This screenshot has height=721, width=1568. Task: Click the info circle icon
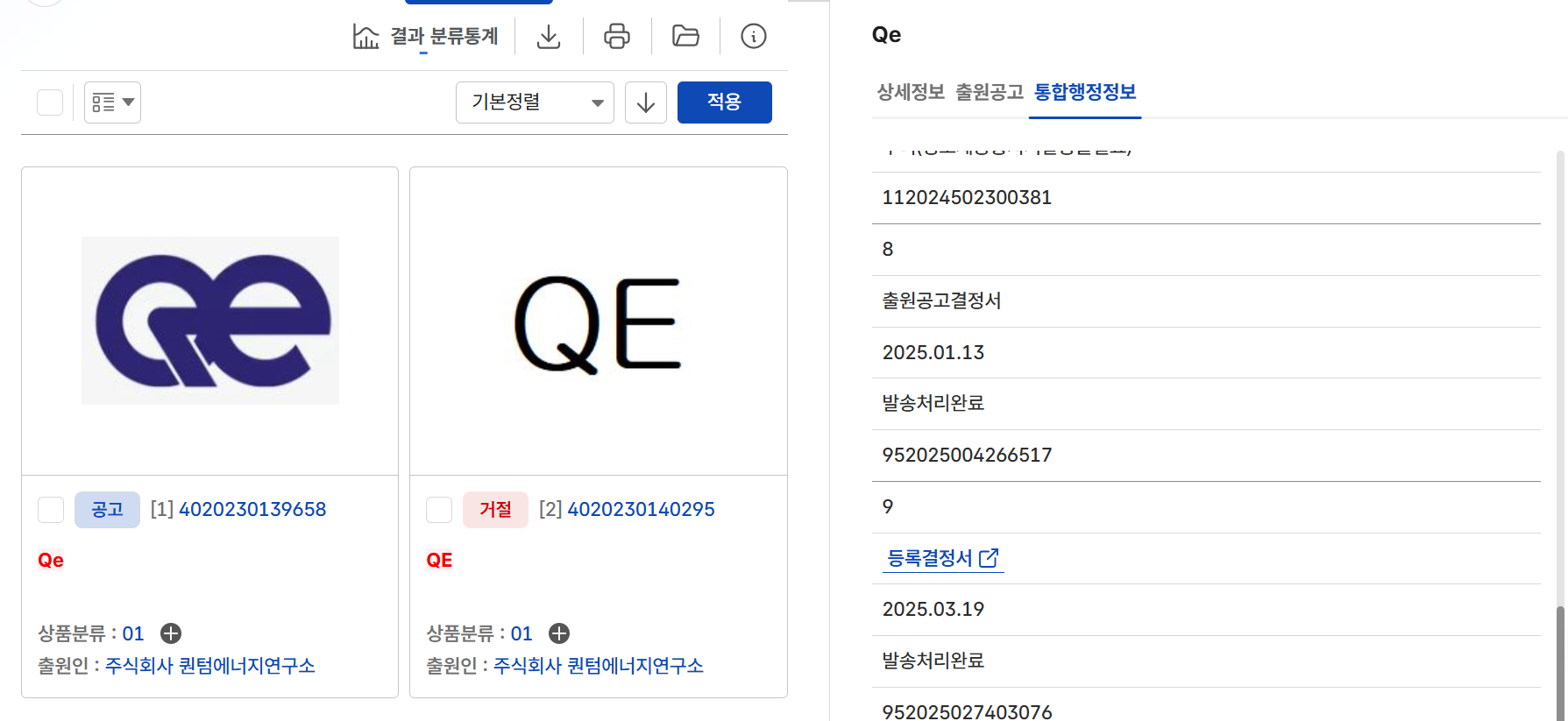pos(754,37)
